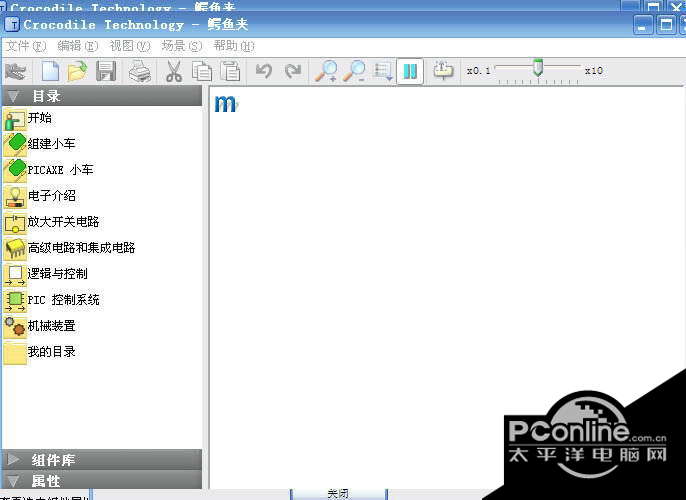Open the 开始 folder icon
Viewport: 686px width, 500px height.
tap(14, 119)
